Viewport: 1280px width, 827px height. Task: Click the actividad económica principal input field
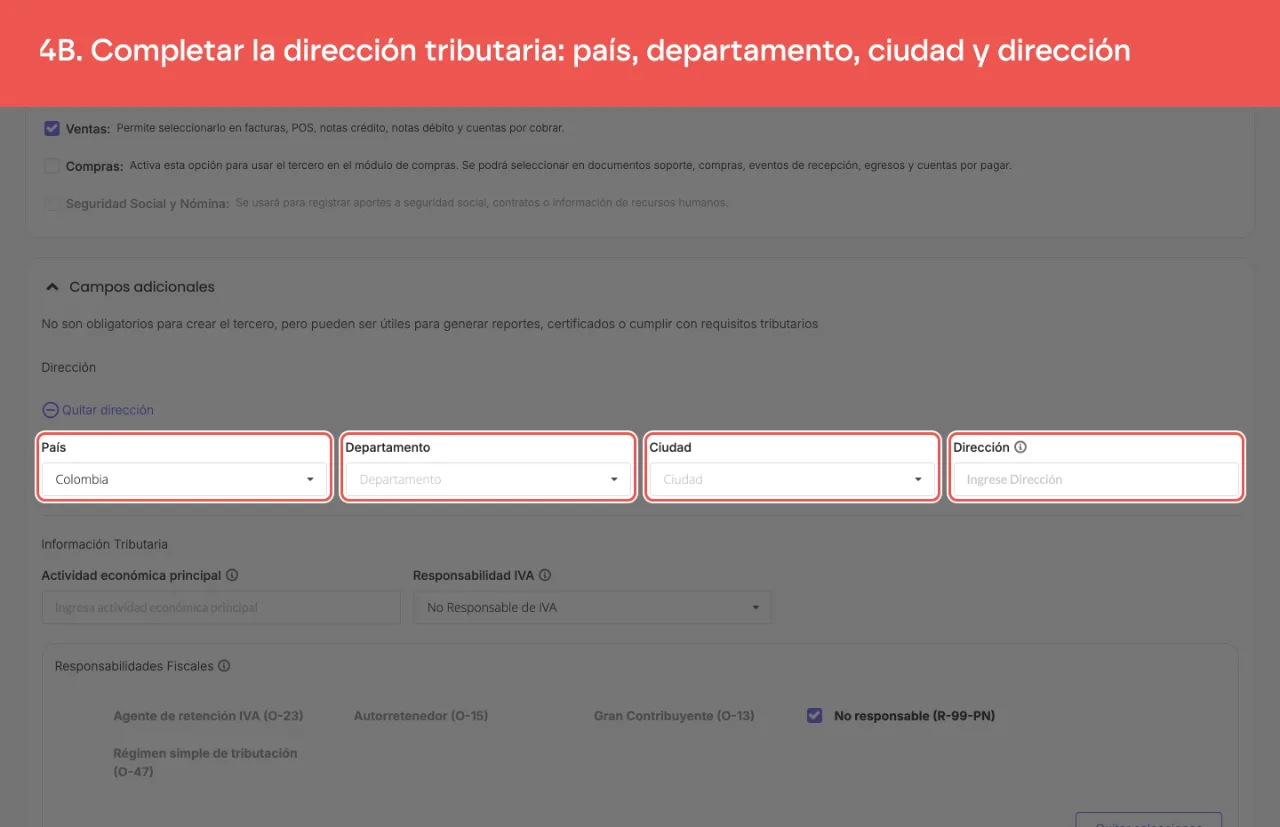point(221,607)
